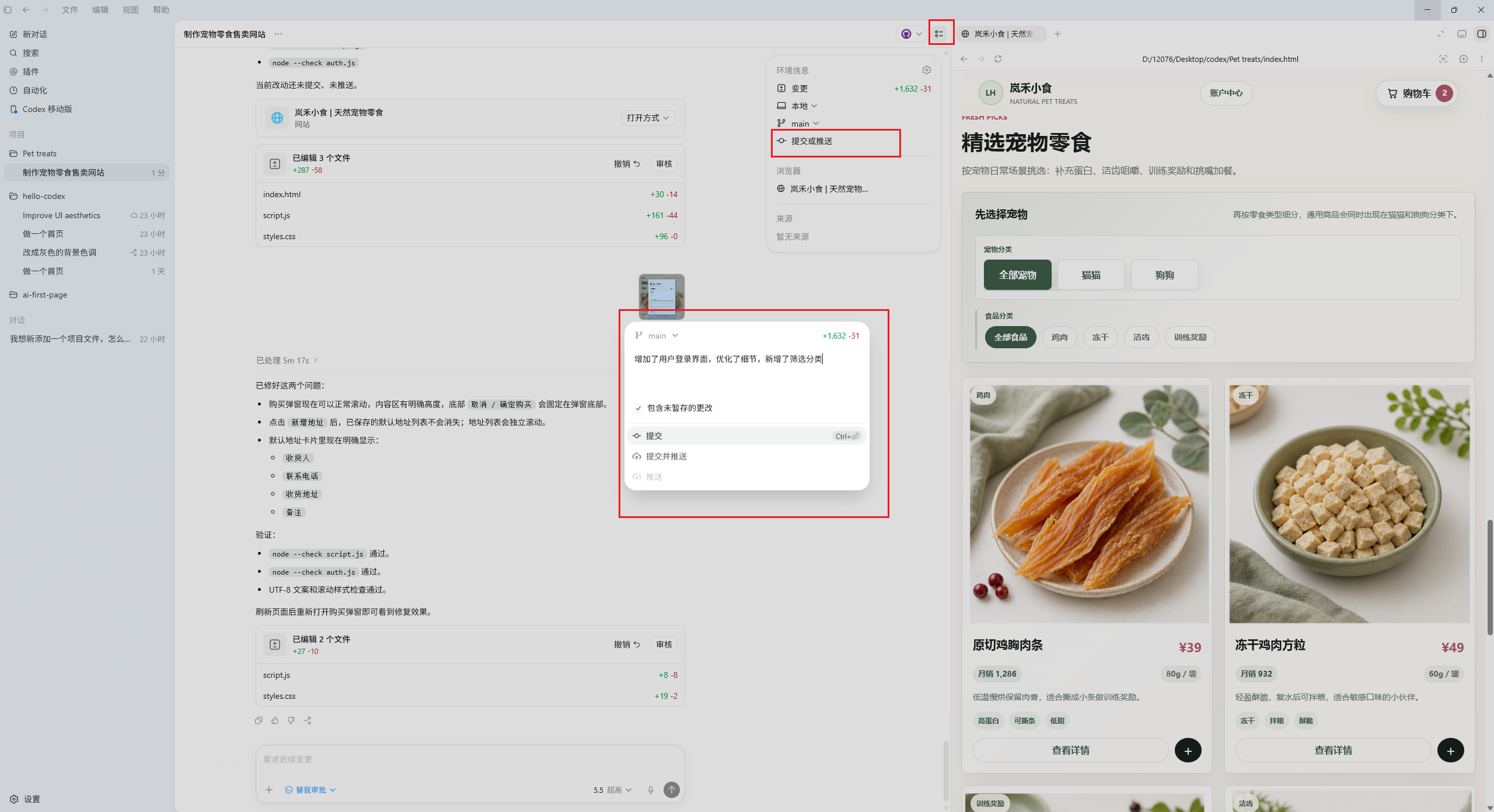Open 账户中心 on the website
The width and height of the screenshot is (1494, 812).
[1226, 93]
